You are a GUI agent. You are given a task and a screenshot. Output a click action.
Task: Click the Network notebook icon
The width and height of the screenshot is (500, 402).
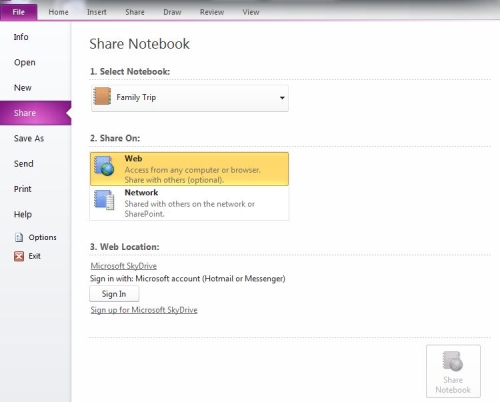104,200
